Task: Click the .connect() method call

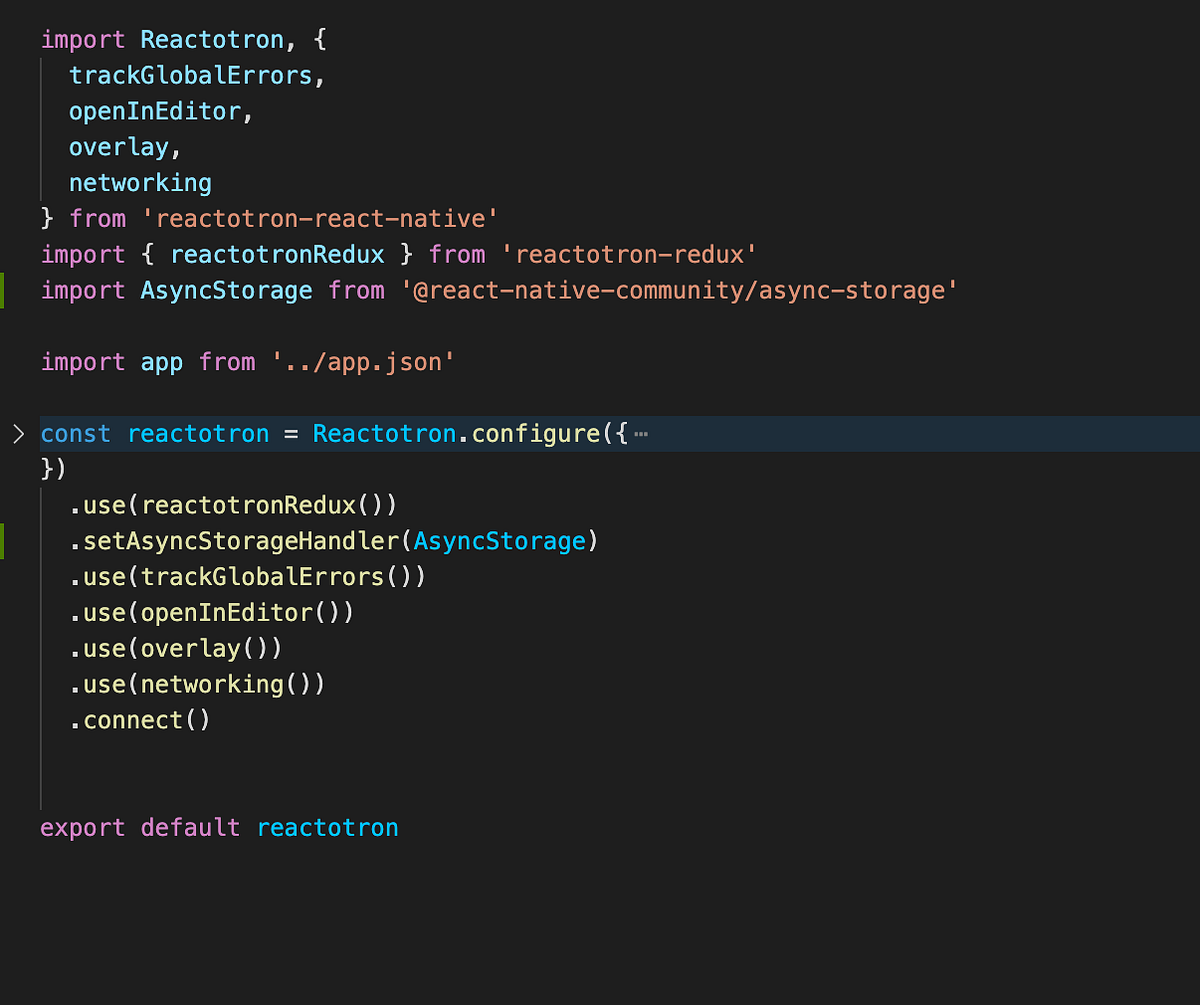Action: click(x=140, y=719)
